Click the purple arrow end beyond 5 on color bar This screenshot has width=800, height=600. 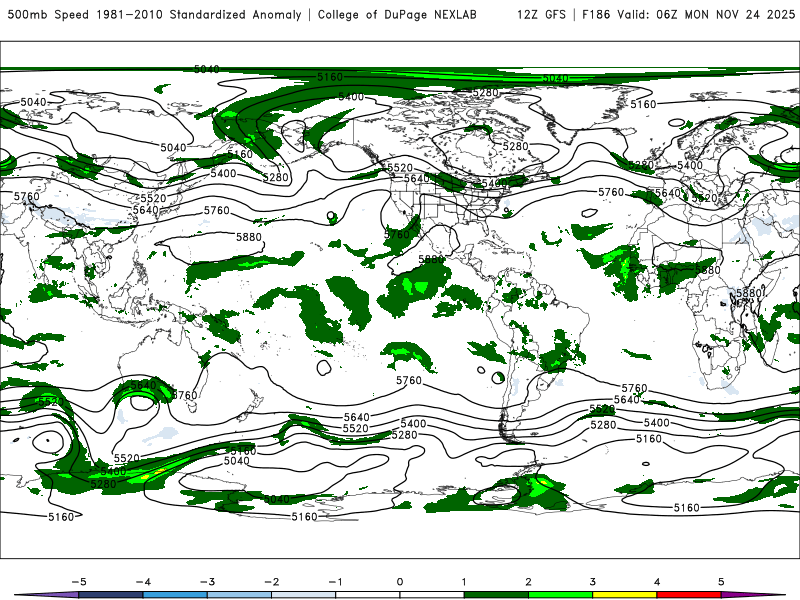click(x=753, y=595)
